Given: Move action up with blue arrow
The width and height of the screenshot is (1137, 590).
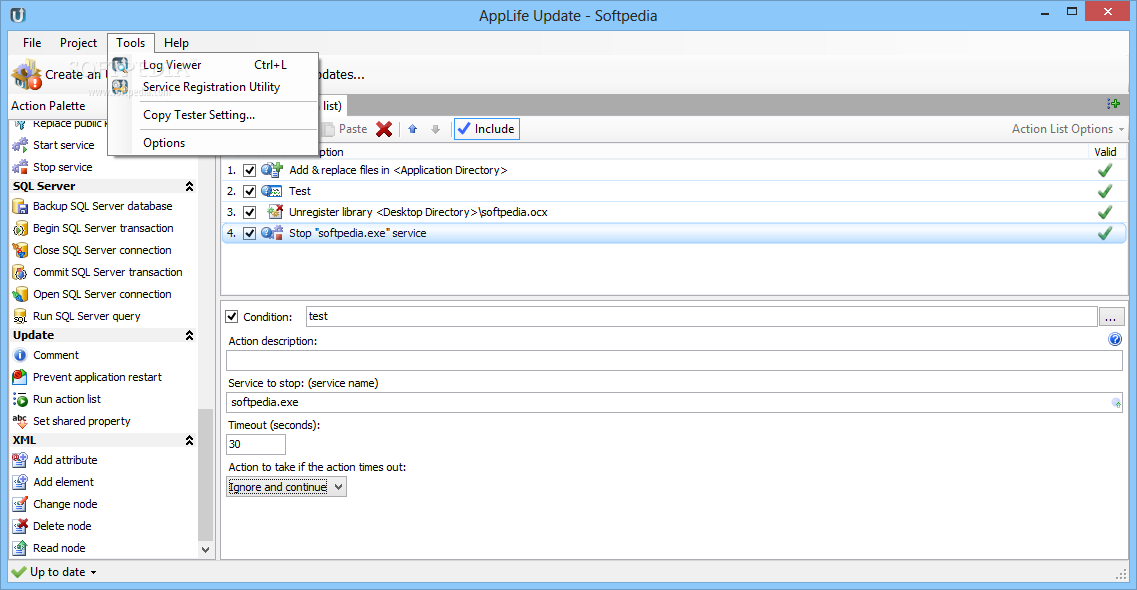Looking at the screenshot, I should [x=413, y=129].
